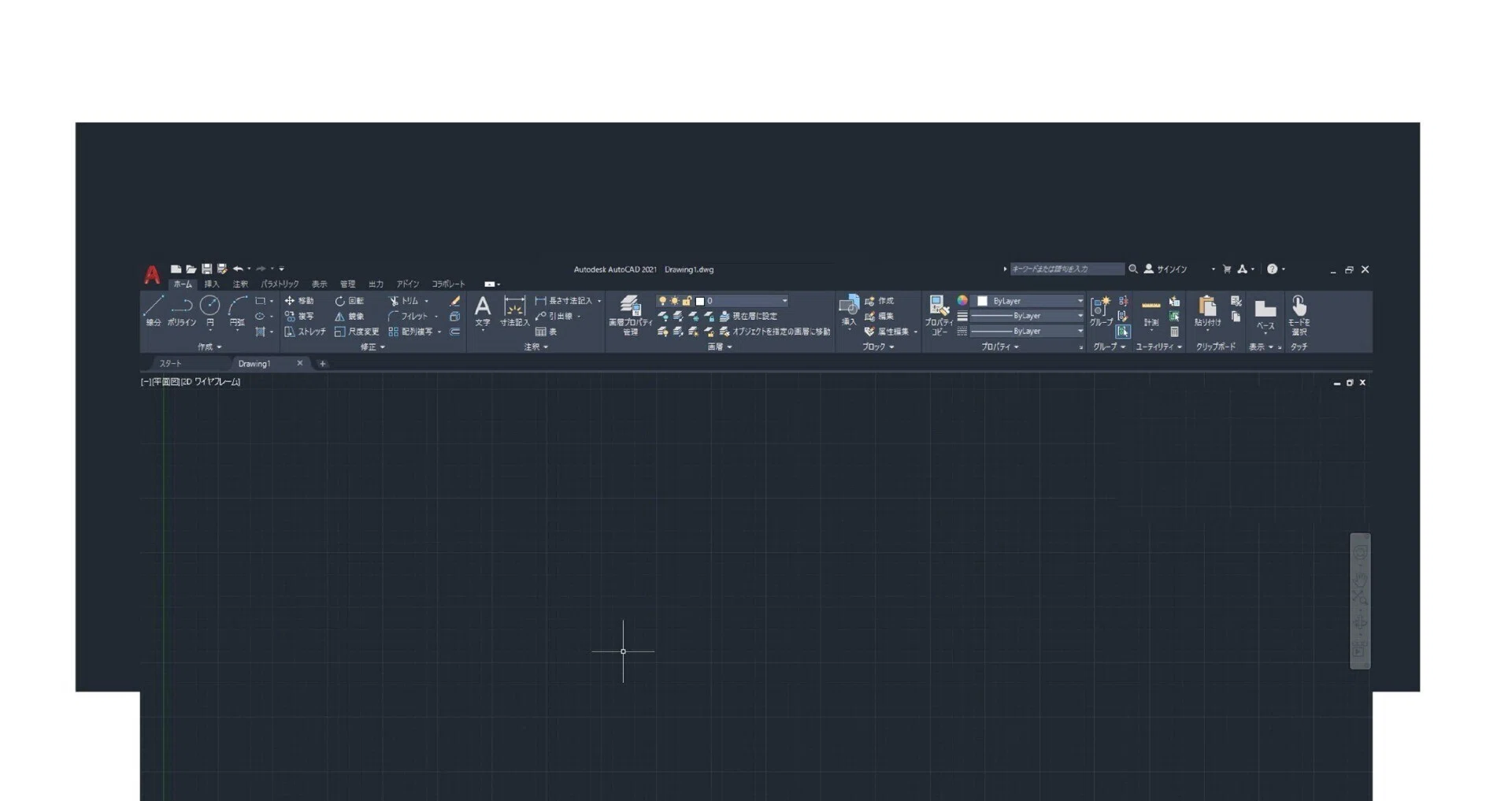This screenshot has height=801, width=1512.
Task: Click the トリム trim button
Action: (405, 301)
